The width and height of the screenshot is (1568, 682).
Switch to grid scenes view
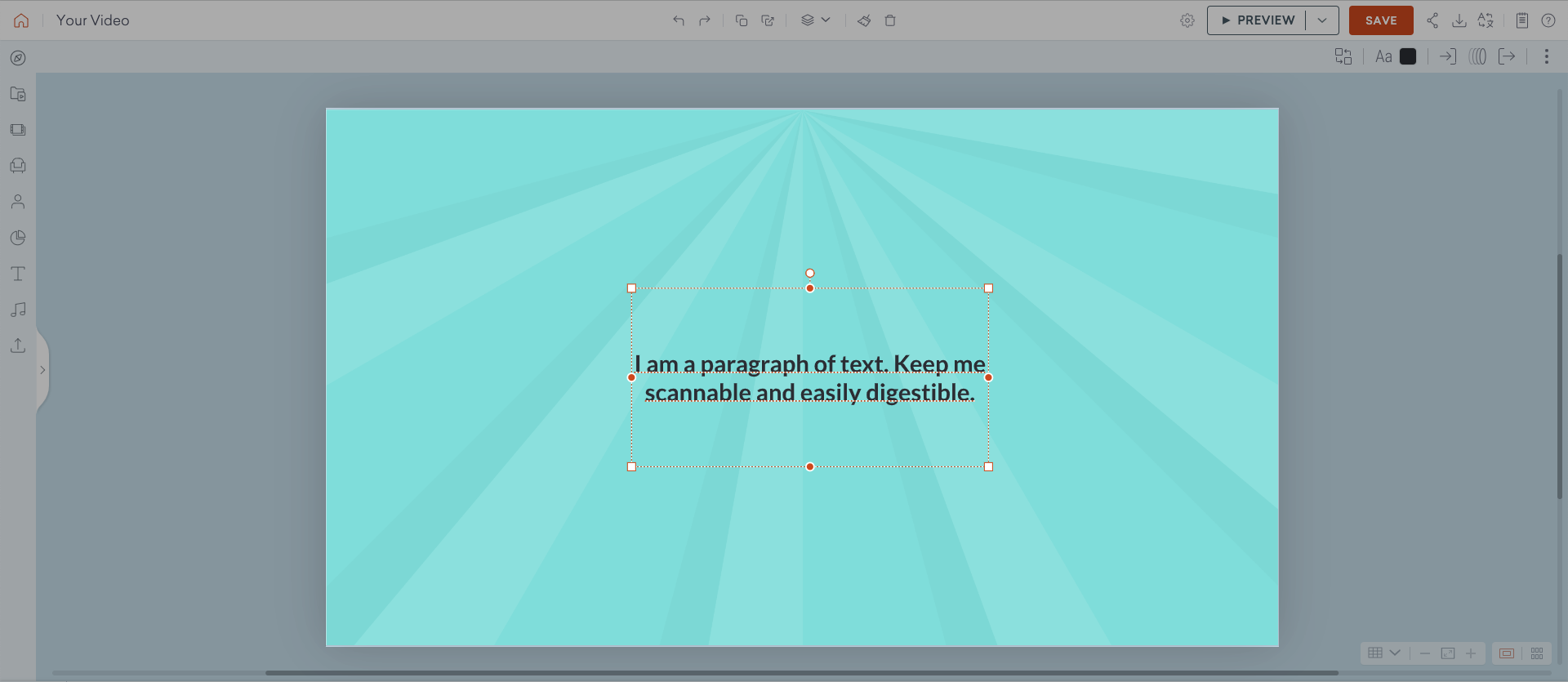point(1537,653)
